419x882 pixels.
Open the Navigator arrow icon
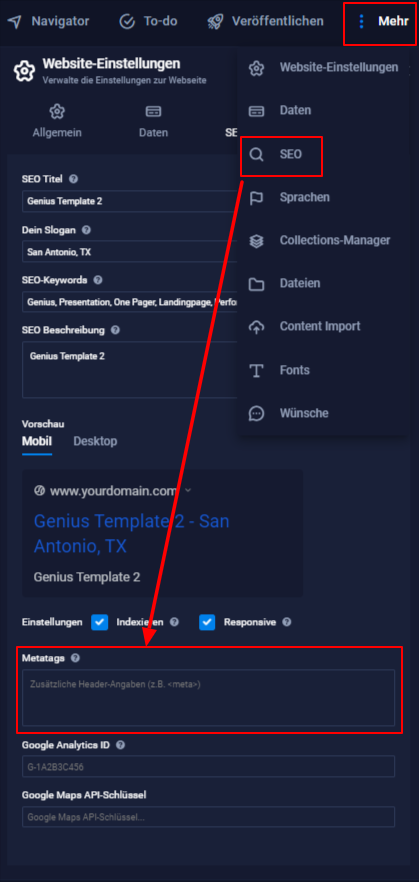click(15, 22)
